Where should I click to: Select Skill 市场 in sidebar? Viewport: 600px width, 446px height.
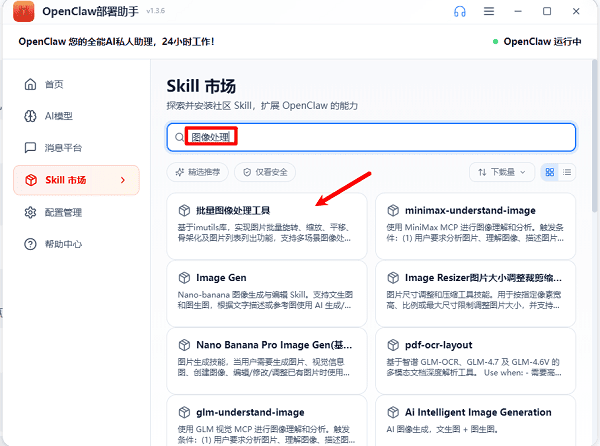76,180
